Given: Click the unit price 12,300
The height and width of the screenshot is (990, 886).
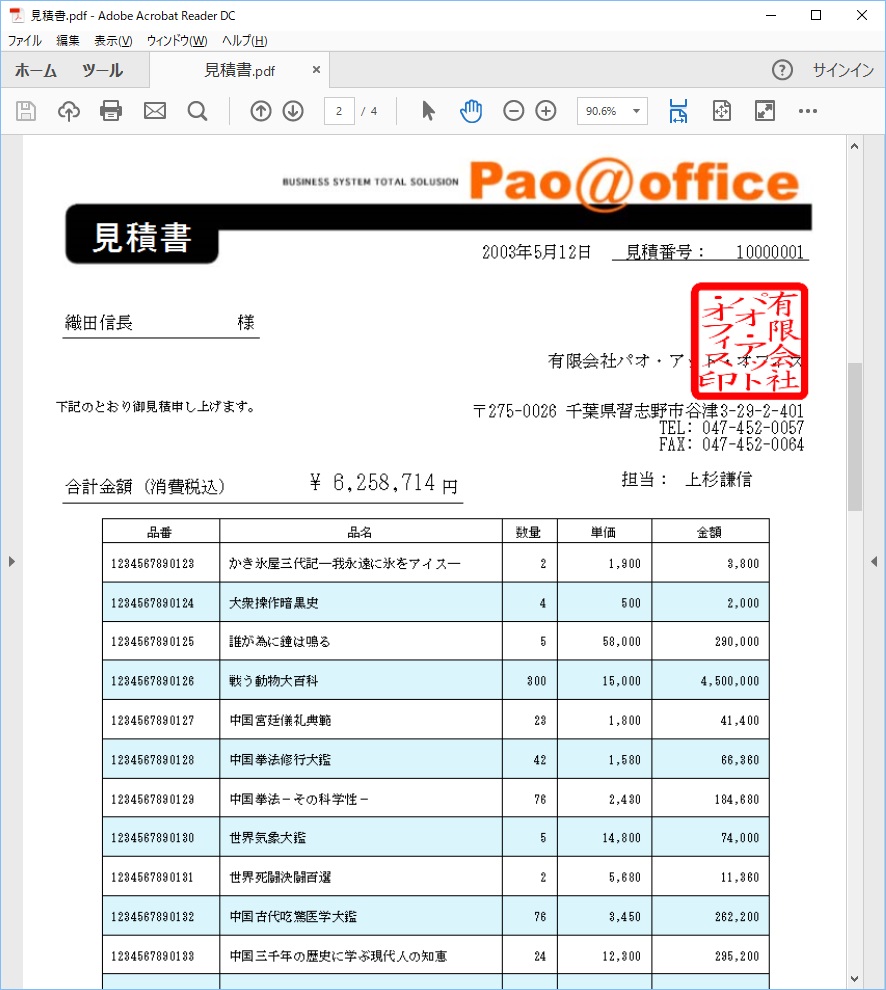Looking at the screenshot, I should pos(621,956).
